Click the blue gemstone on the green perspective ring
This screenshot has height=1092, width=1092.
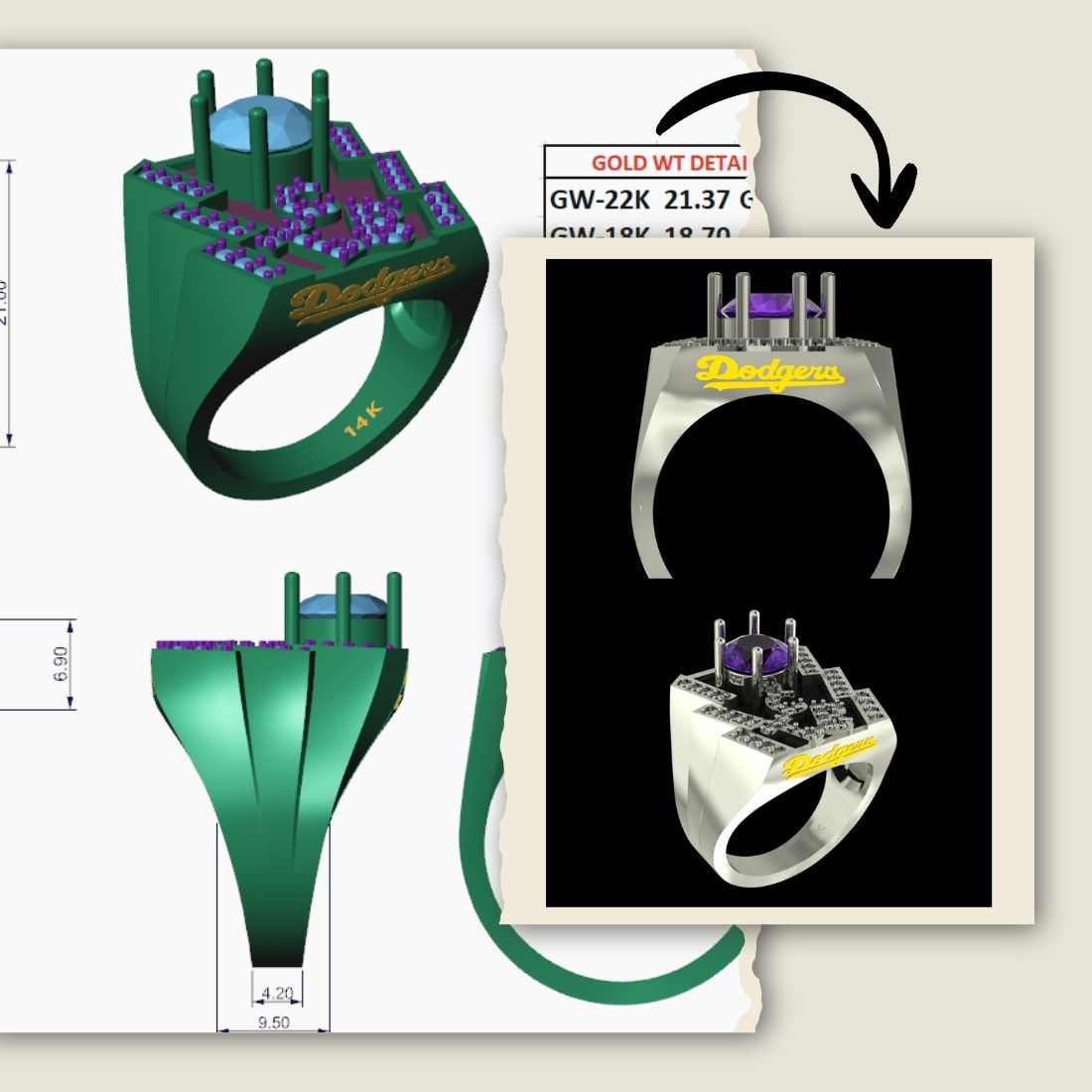coord(258,126)
